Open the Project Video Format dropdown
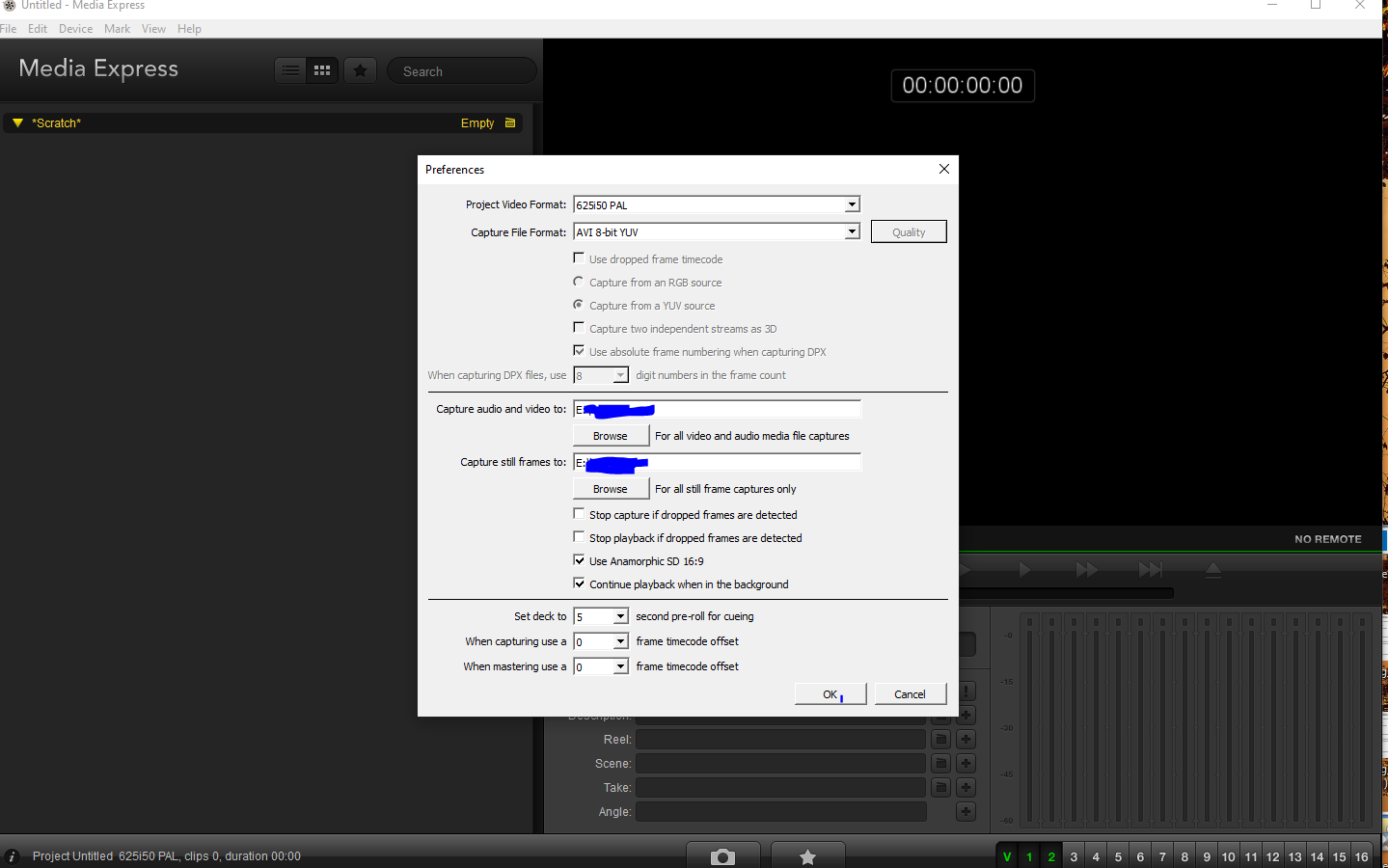 click(x=852, y=204)
